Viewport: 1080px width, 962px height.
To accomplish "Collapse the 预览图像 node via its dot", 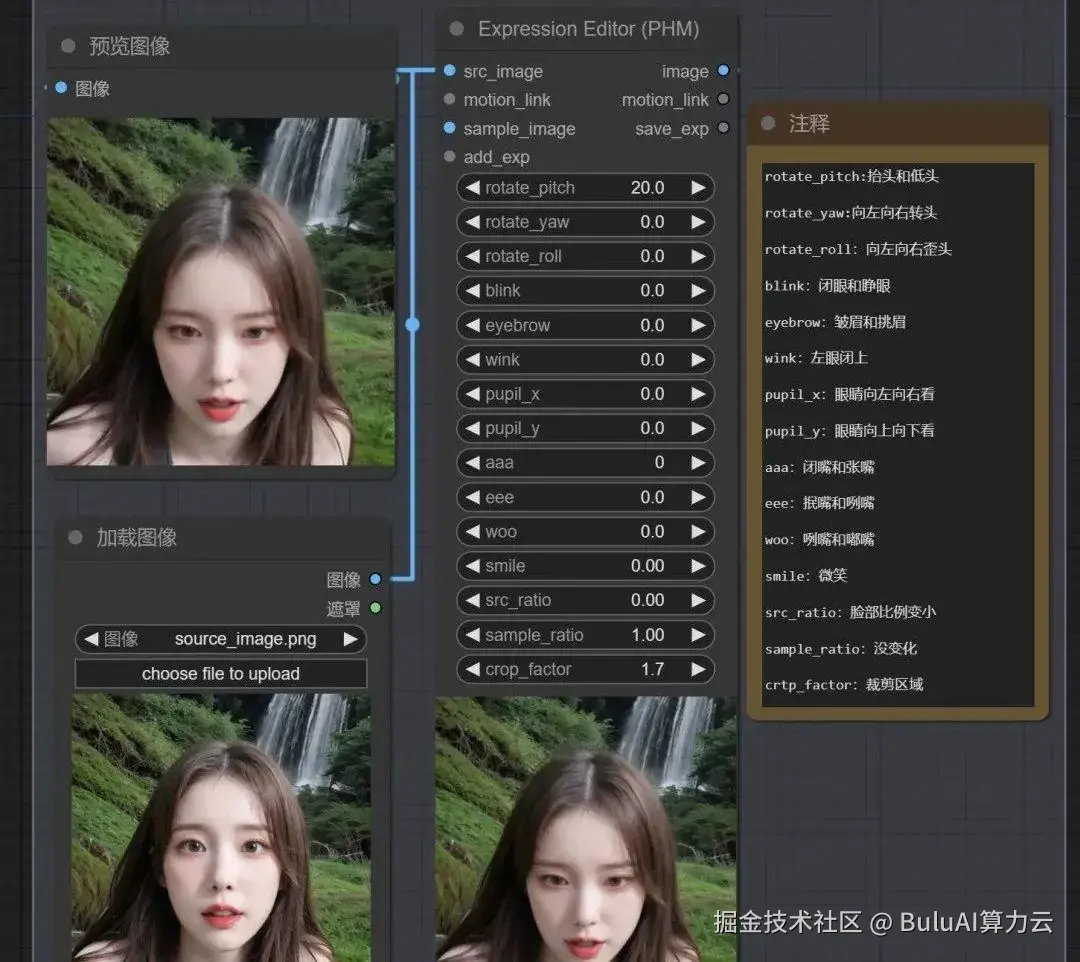I will click(68, 46).
